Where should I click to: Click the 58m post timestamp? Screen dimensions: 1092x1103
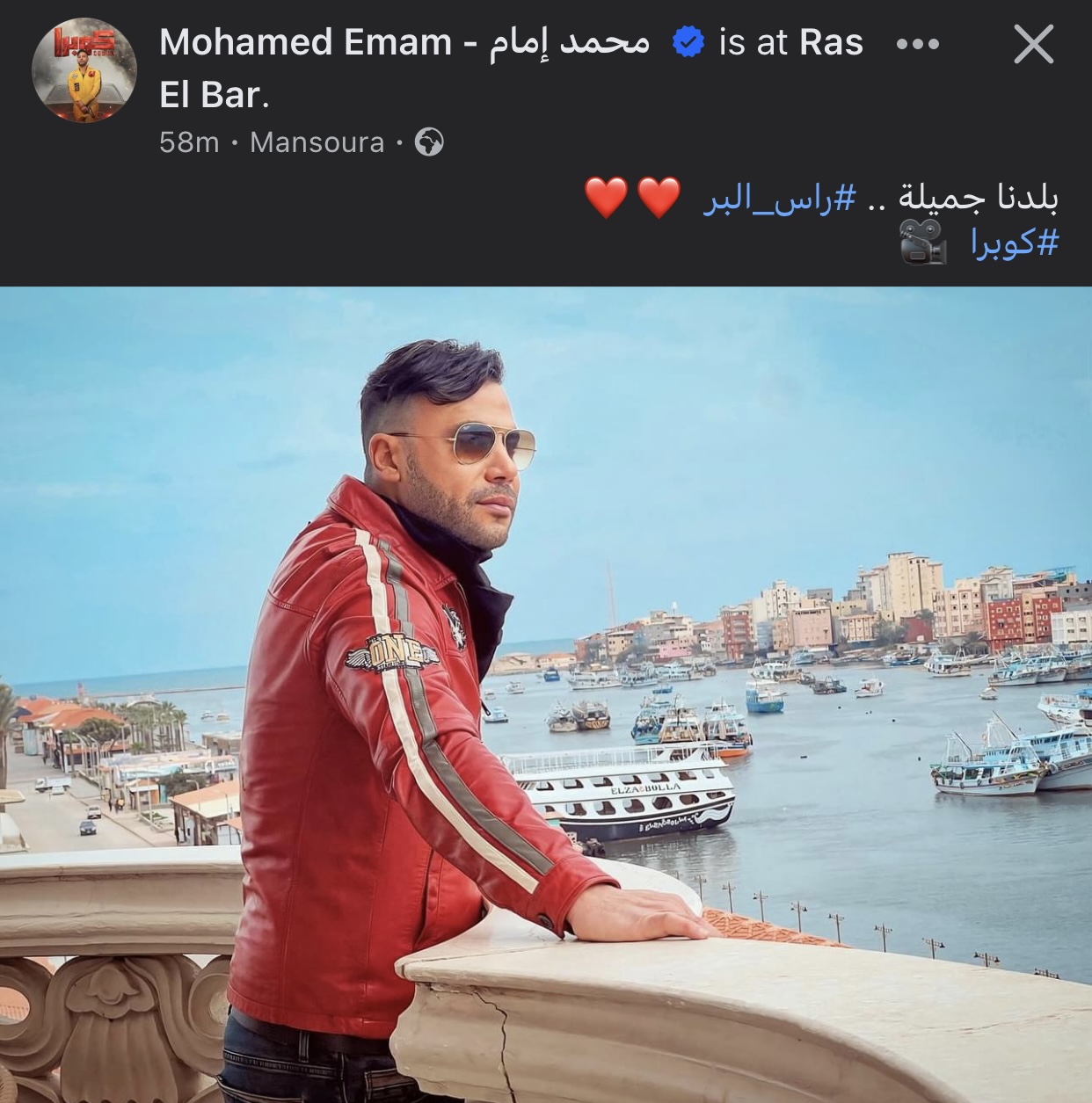click(189, 142)
